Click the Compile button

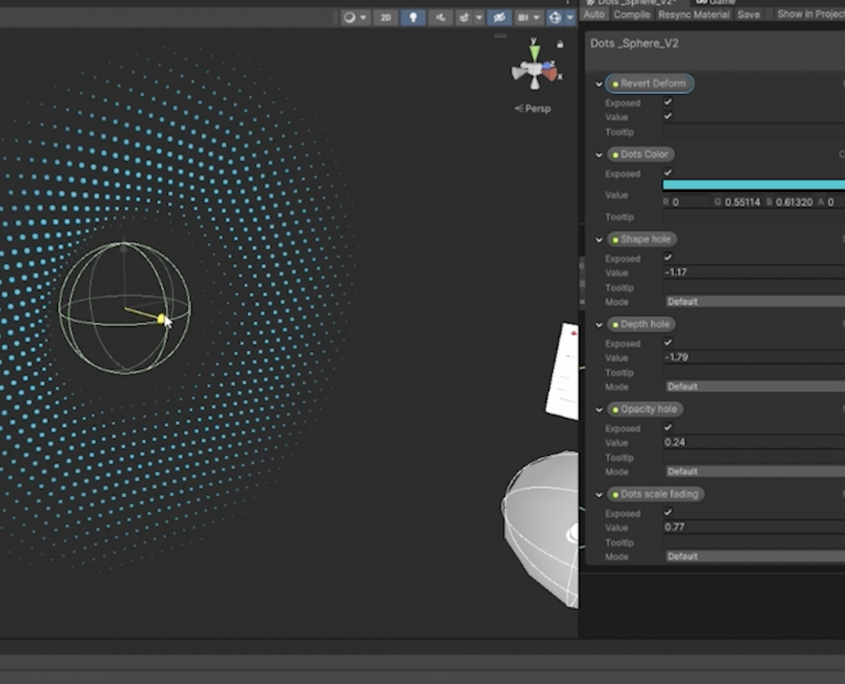[632, 15]
